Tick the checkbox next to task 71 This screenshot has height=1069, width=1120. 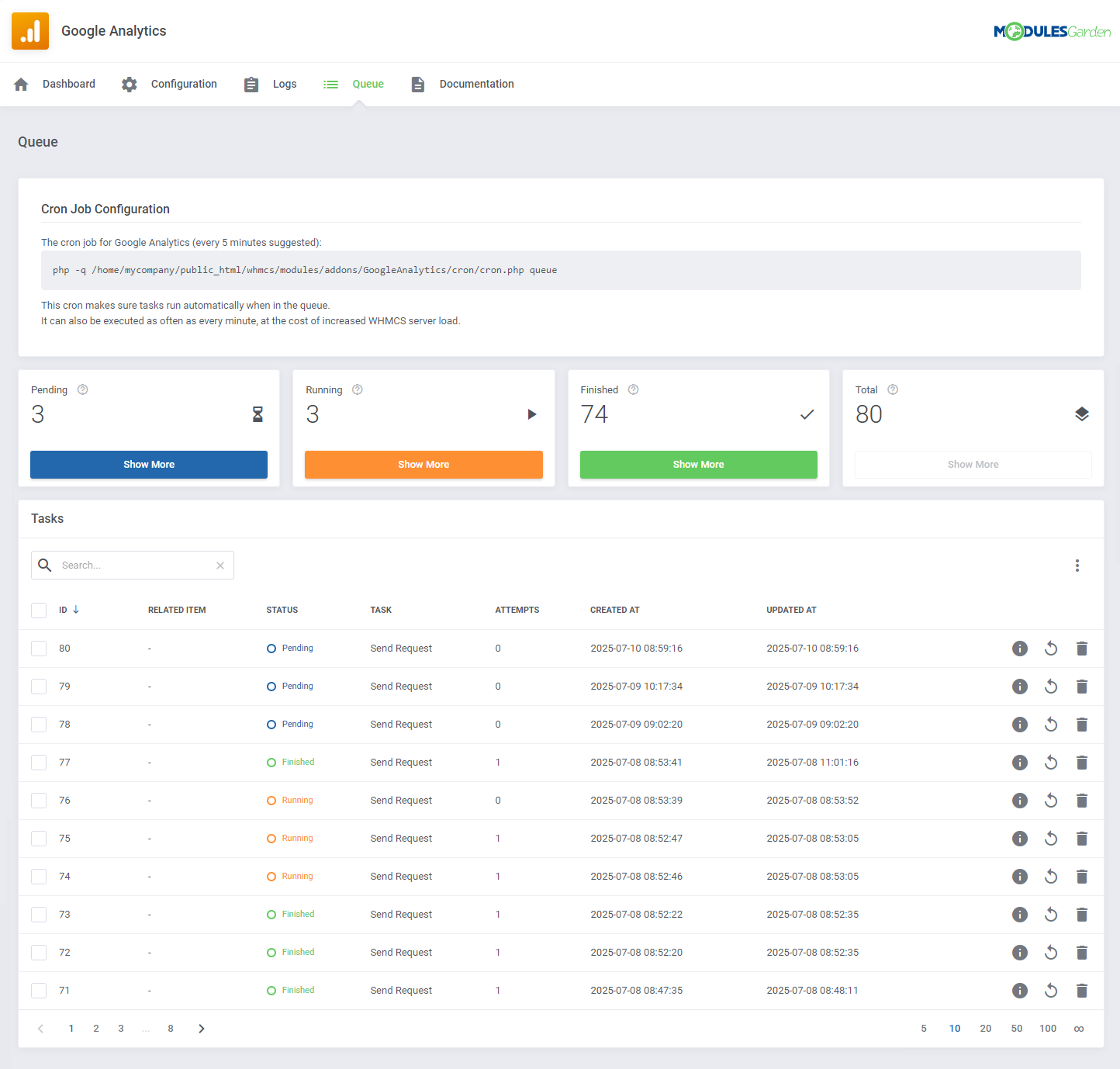tap(38, 990)
